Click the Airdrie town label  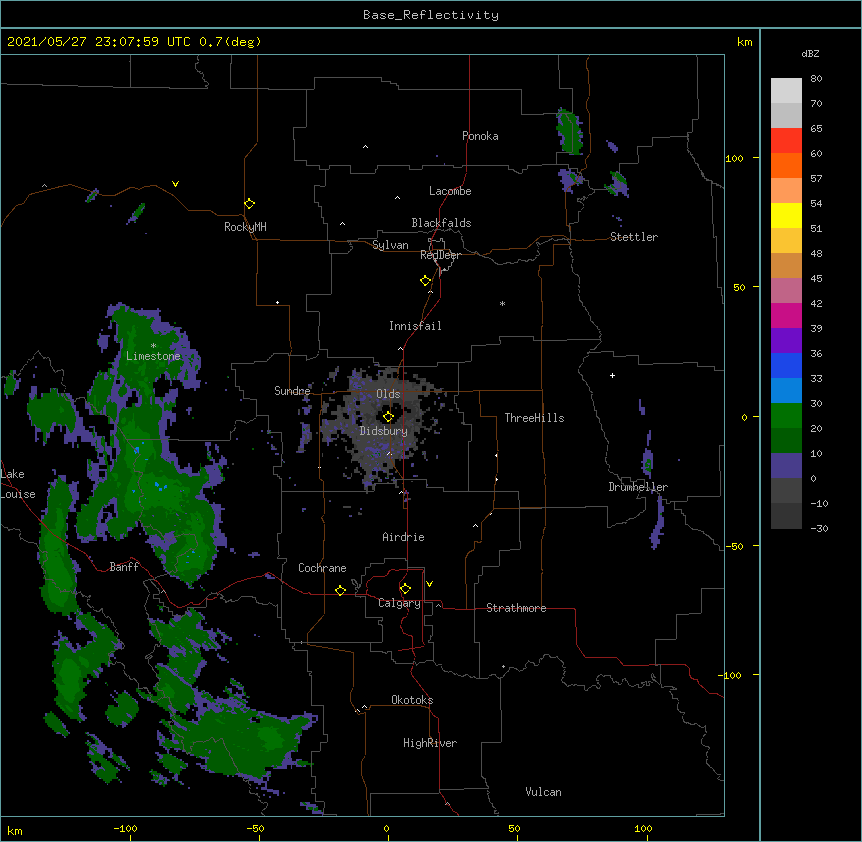[403, 537]
